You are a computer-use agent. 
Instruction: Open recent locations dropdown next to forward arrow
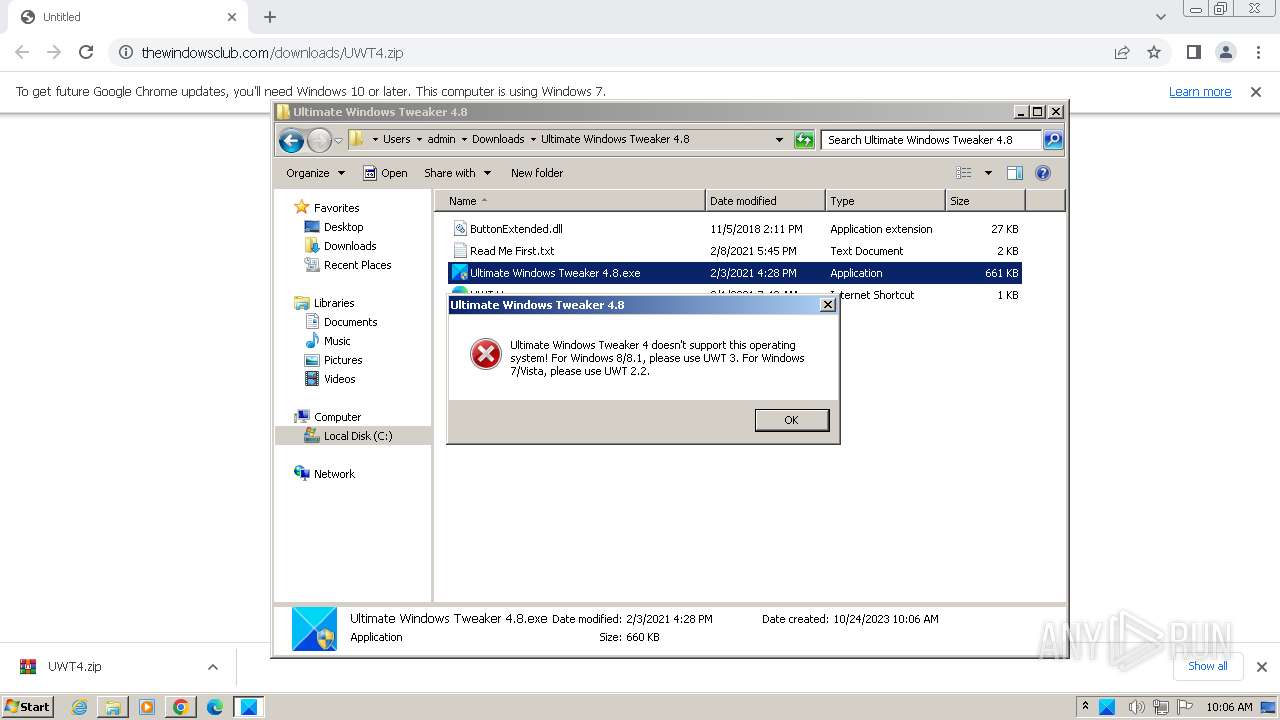[338, 141]
